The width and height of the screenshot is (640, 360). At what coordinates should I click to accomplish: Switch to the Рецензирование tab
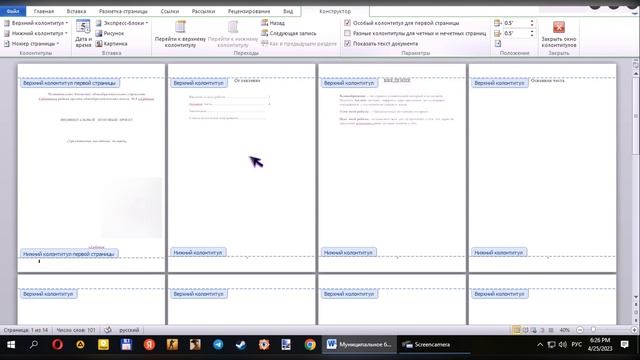coord(249,11)
